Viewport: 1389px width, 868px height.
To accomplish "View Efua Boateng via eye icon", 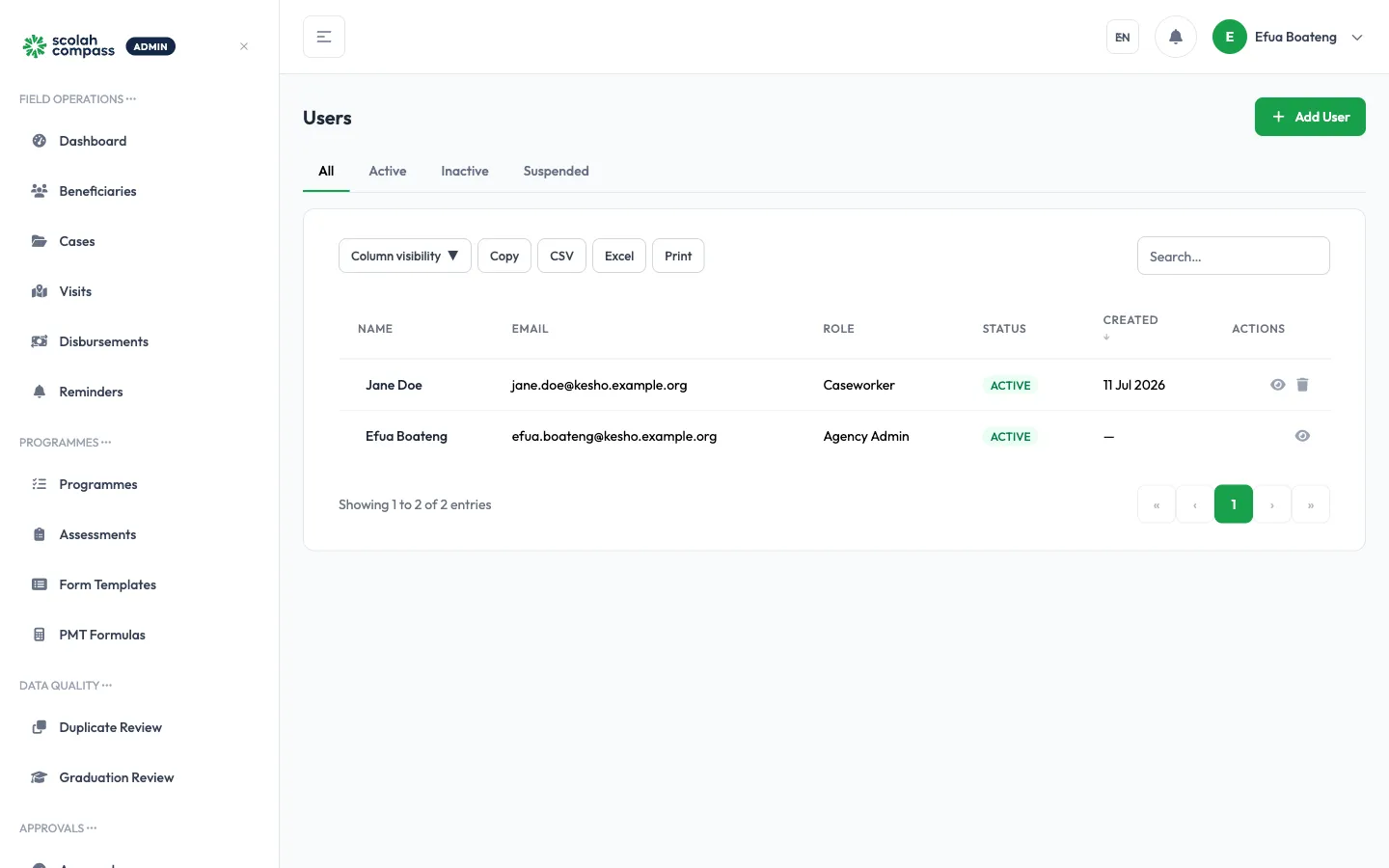I will [1302, 436].
